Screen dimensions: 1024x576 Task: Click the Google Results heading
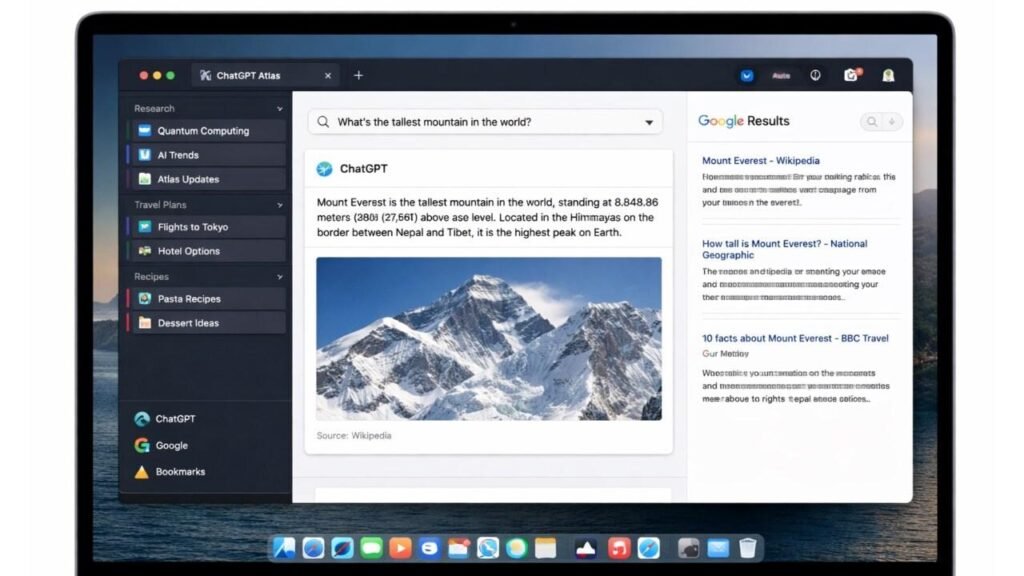click(x=743, y=121)
